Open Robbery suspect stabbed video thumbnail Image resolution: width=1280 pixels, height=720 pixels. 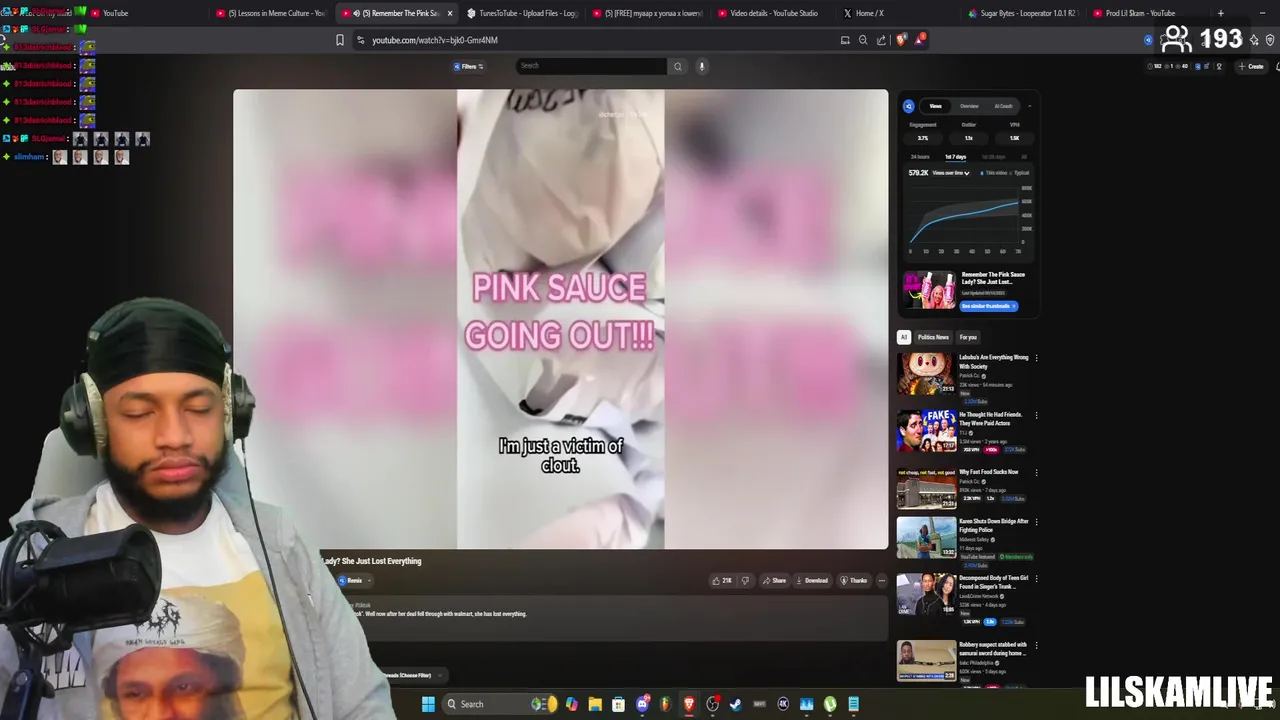926,661
